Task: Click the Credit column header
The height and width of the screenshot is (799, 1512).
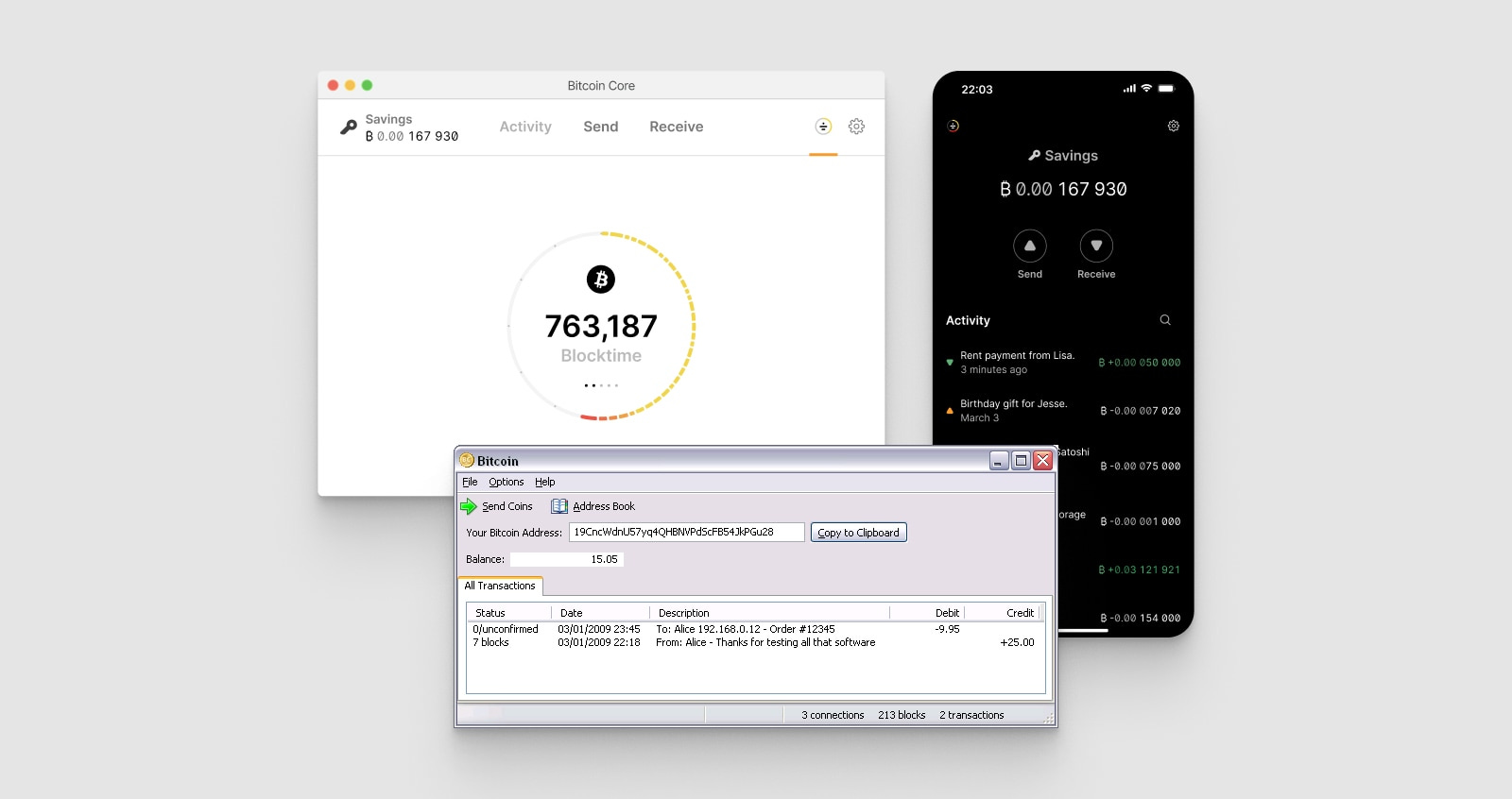Action: click(1002, 613)
